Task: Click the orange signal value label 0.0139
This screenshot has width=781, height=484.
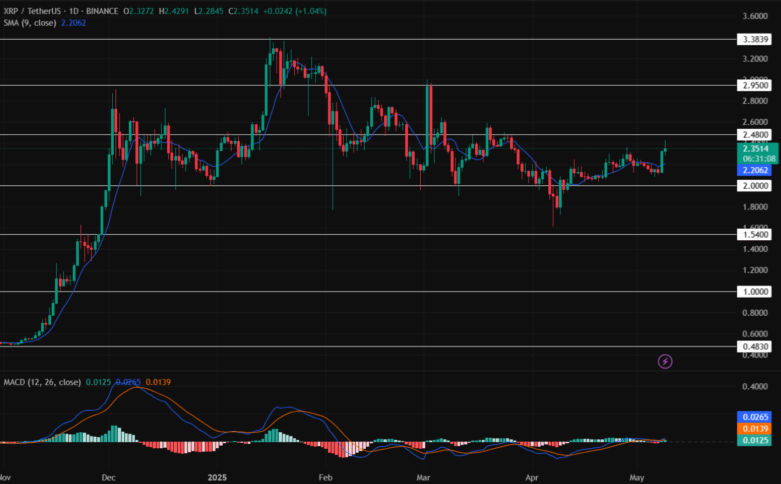Action: coord(754,429)
